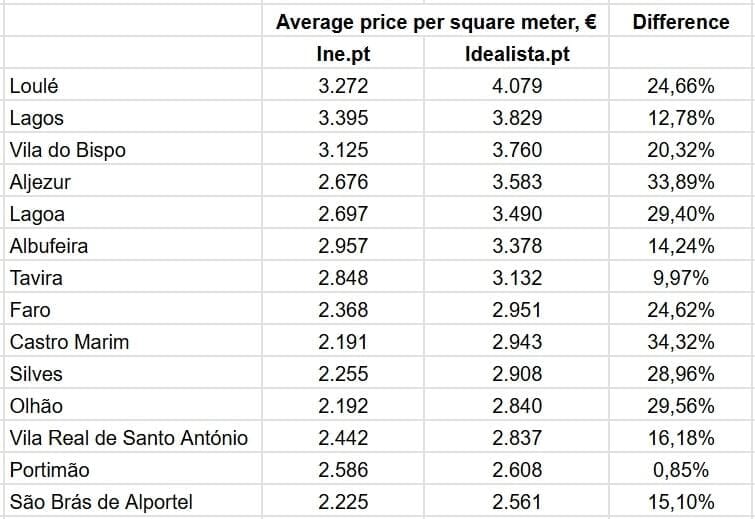The width and height of the screenshot is (755, 519).
Task: Click Portimão difference value 0,85%
Action: click(681, 470)
